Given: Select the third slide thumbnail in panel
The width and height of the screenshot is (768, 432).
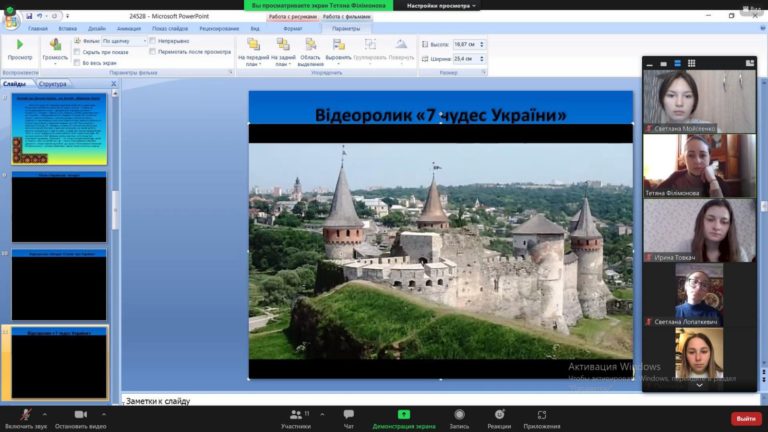Looking at the screenshot, I should (x=59, y=287).
